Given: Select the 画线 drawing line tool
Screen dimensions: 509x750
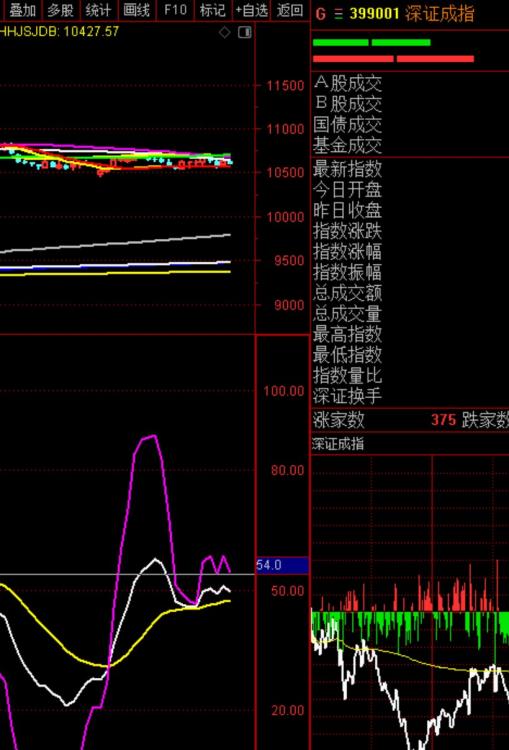Looking at the screenshot, I should point(137,10).
